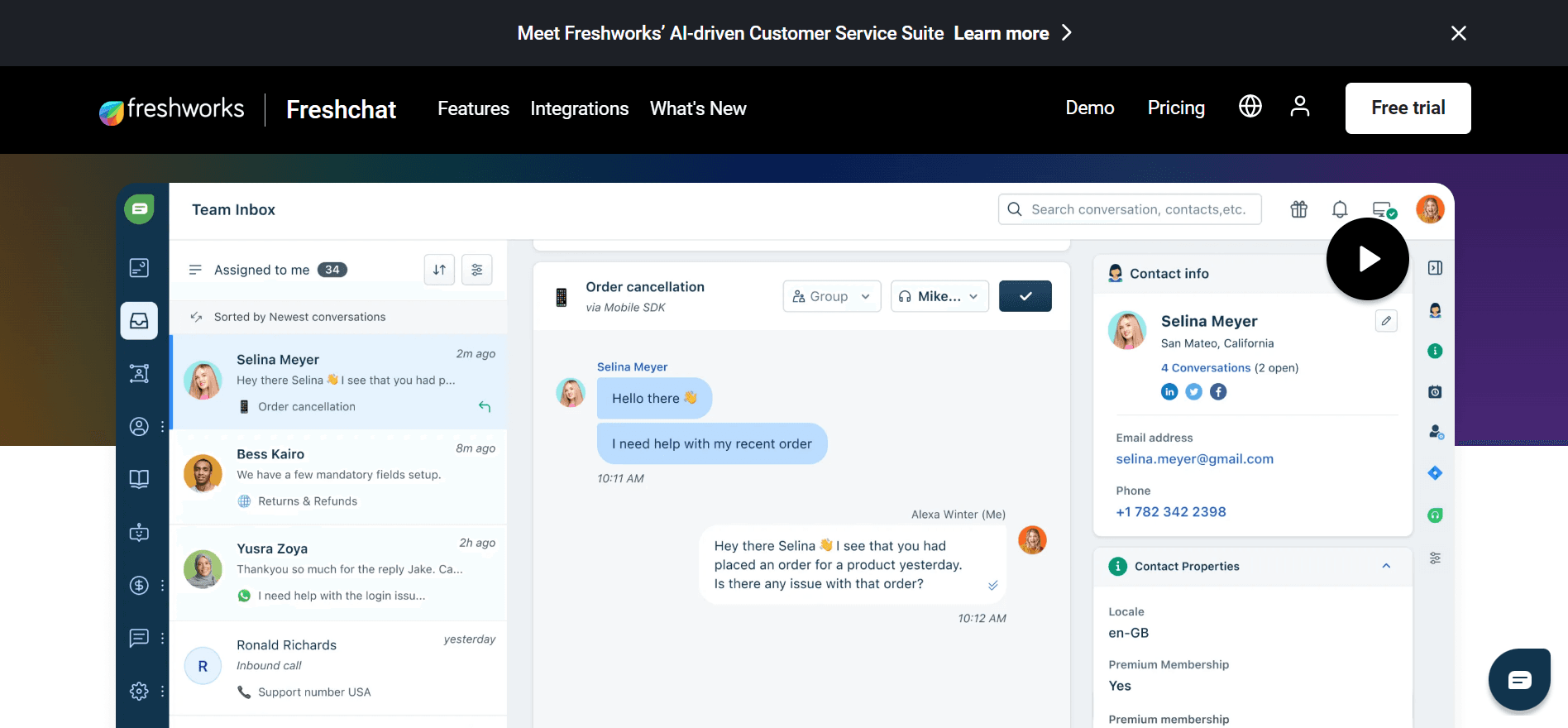Play the product demo video
The image size is (1568, 728).
tap(1368, 259)
